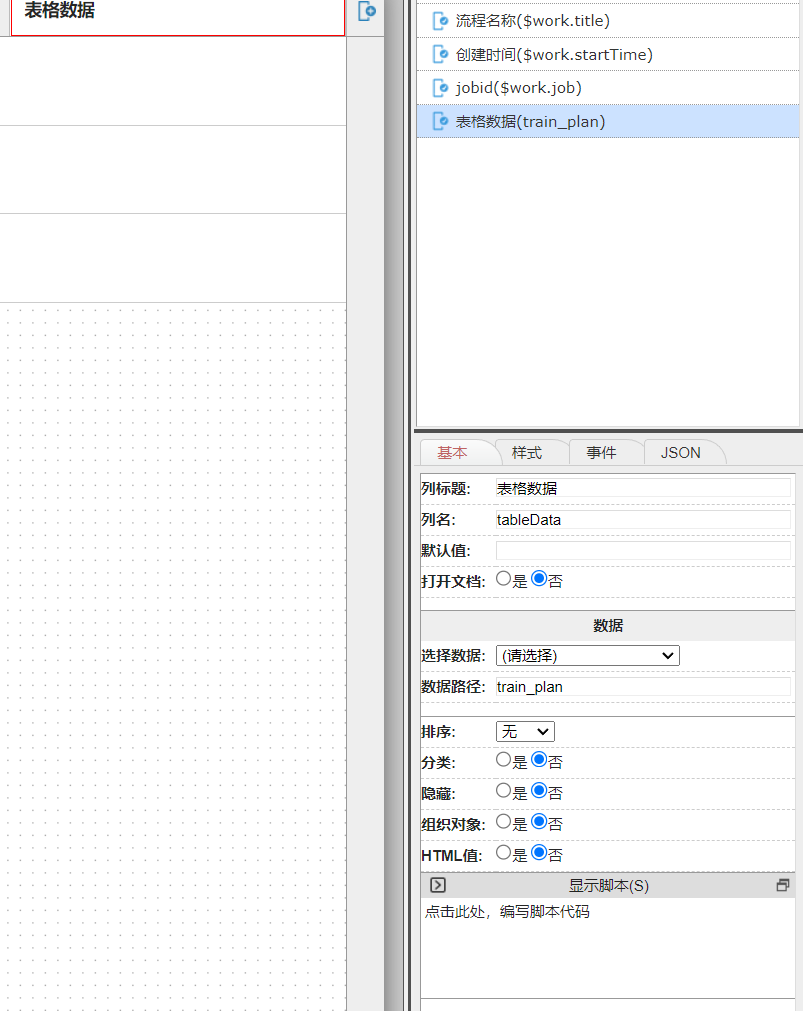Click the icon of 流程名称($work.title) row

click(x=441, y=21)
